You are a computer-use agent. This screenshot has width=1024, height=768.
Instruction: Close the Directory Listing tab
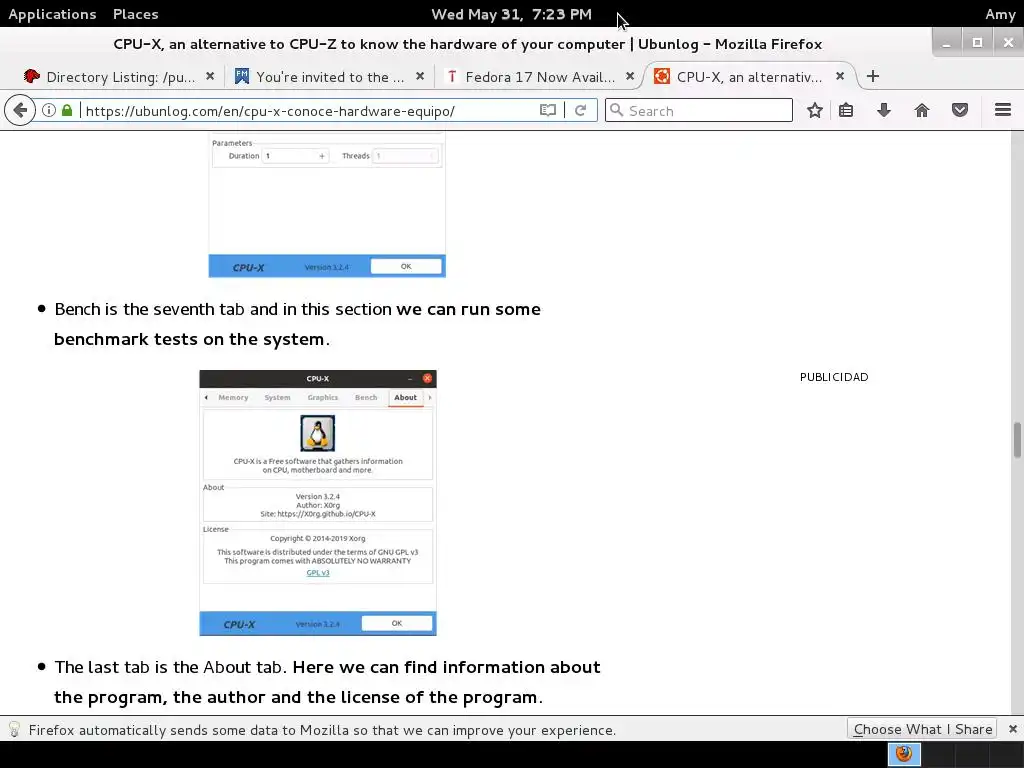[210, 76]
